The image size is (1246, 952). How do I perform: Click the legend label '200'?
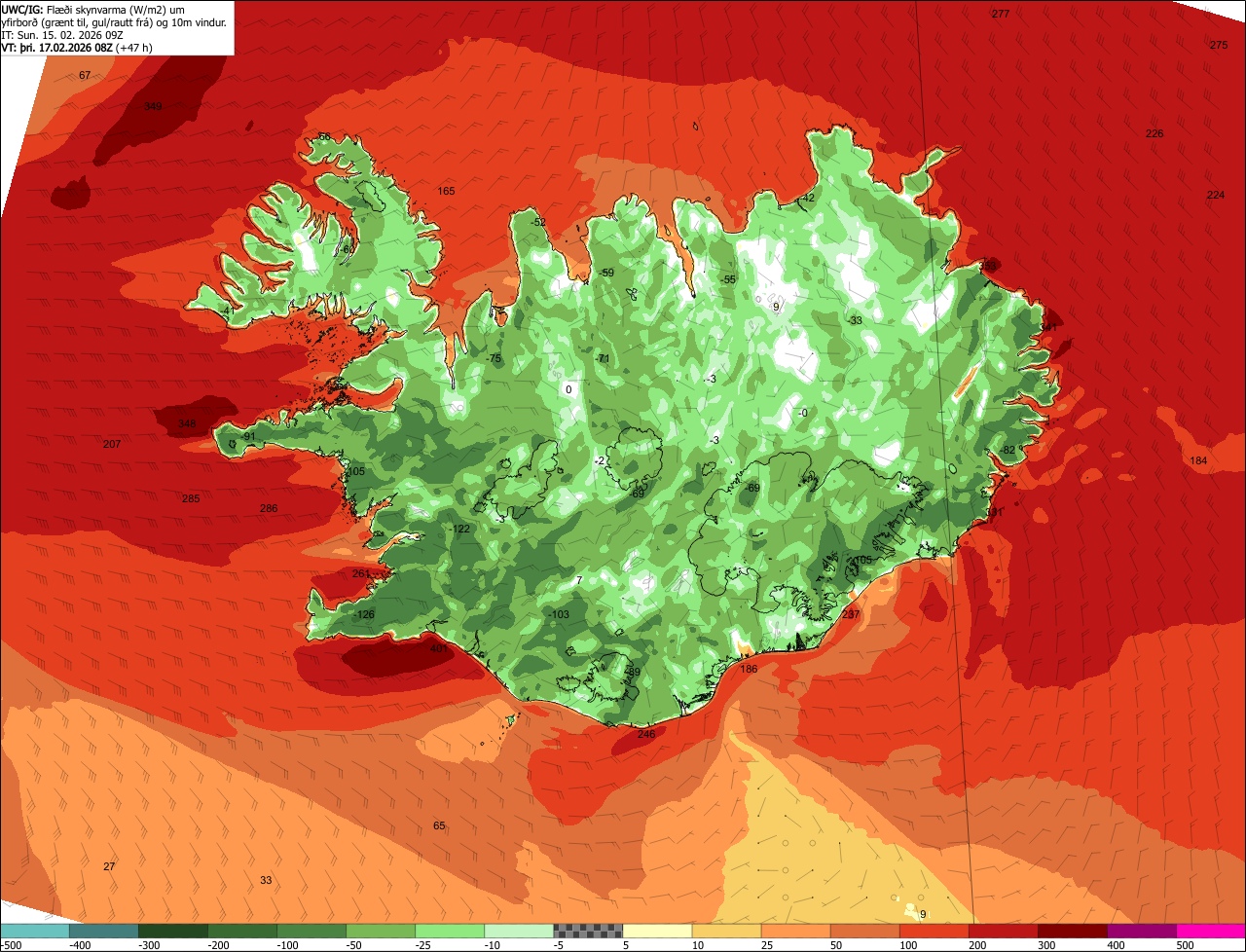point(976,945)
